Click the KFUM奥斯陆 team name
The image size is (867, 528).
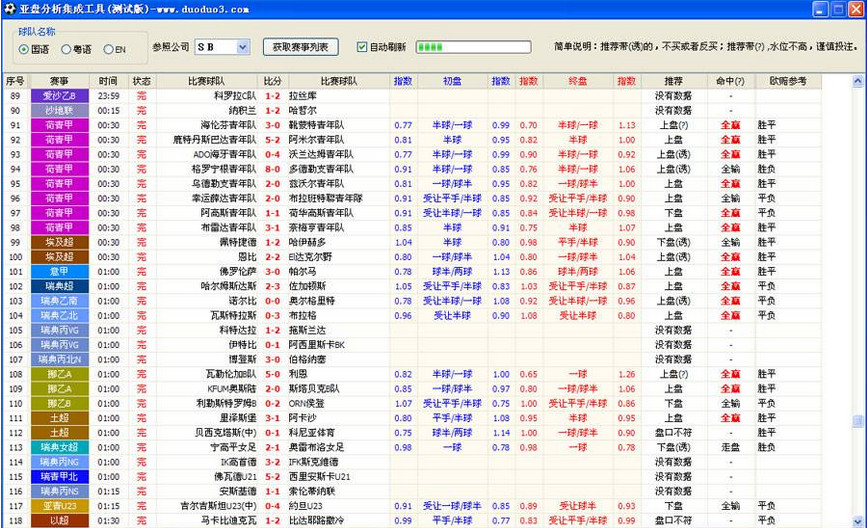pyautogui.click(x=232, y=389)
